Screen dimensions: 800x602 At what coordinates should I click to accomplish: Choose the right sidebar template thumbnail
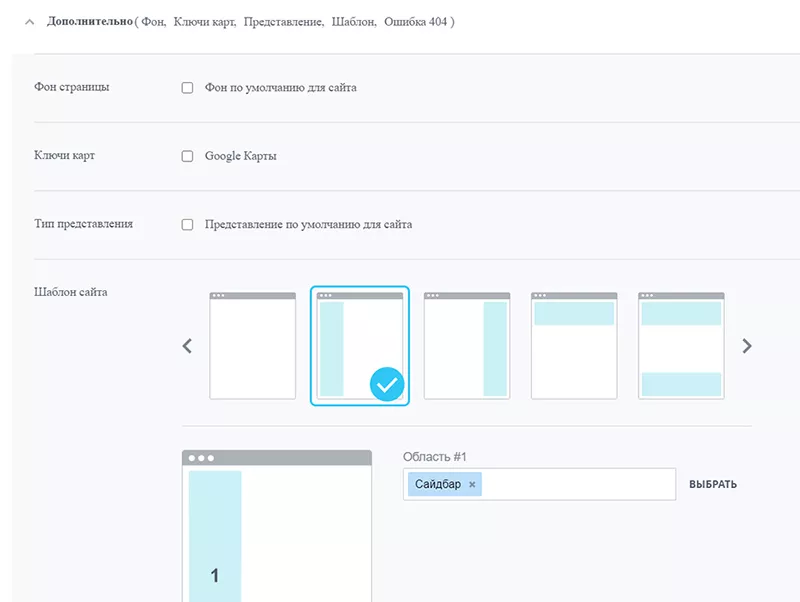[x=467, y=346]
